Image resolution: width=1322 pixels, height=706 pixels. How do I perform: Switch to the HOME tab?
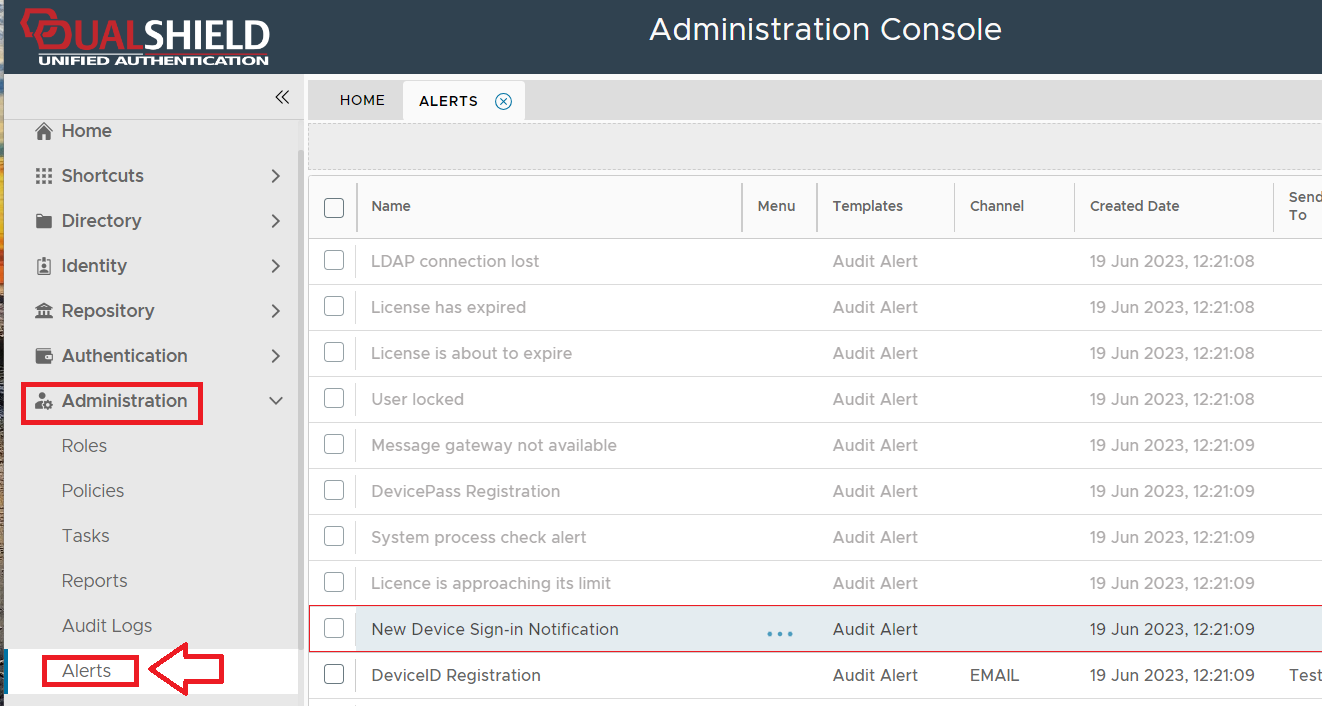tap(362, 100)
